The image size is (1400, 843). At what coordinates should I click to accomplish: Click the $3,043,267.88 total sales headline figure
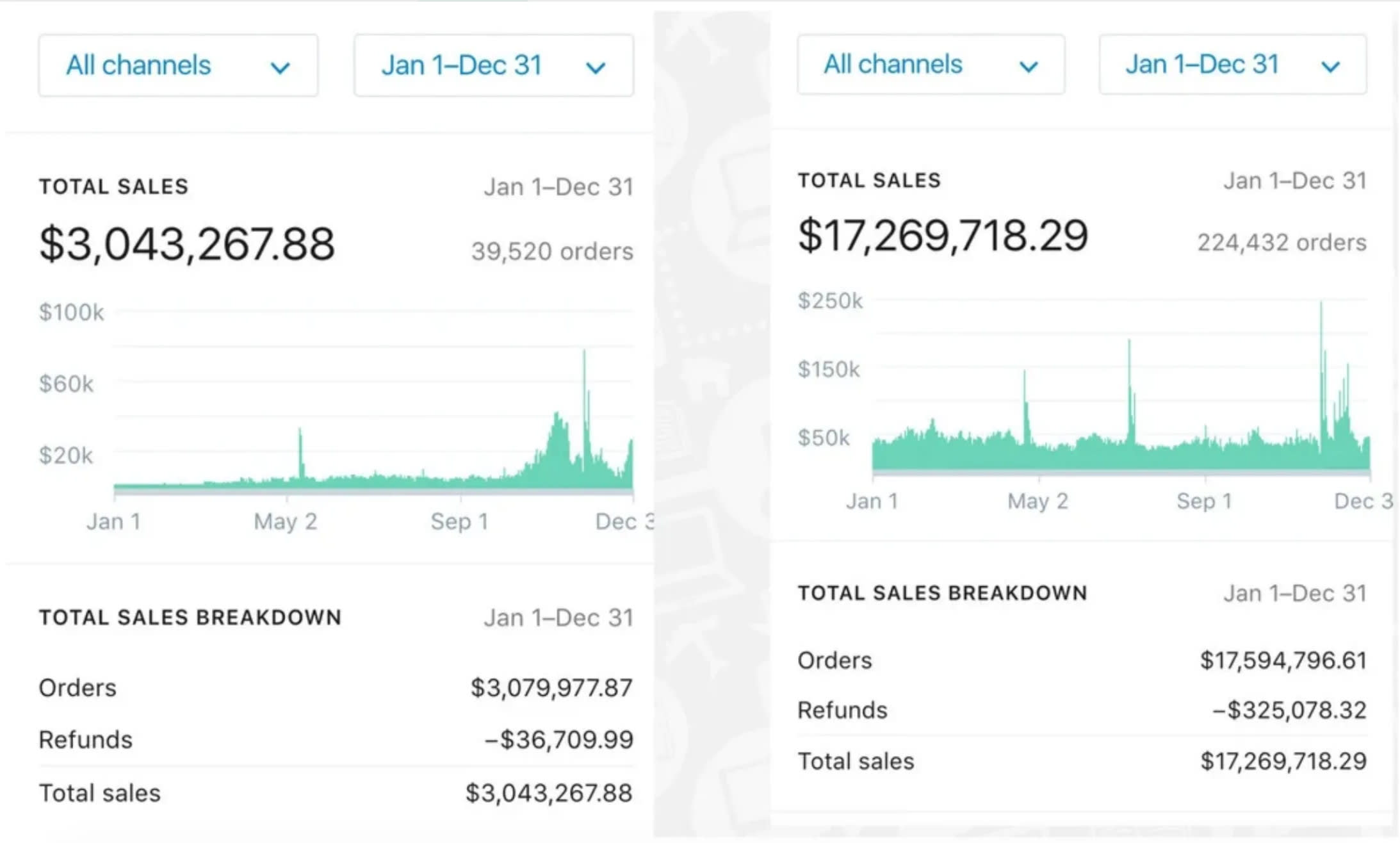[187, 244]
